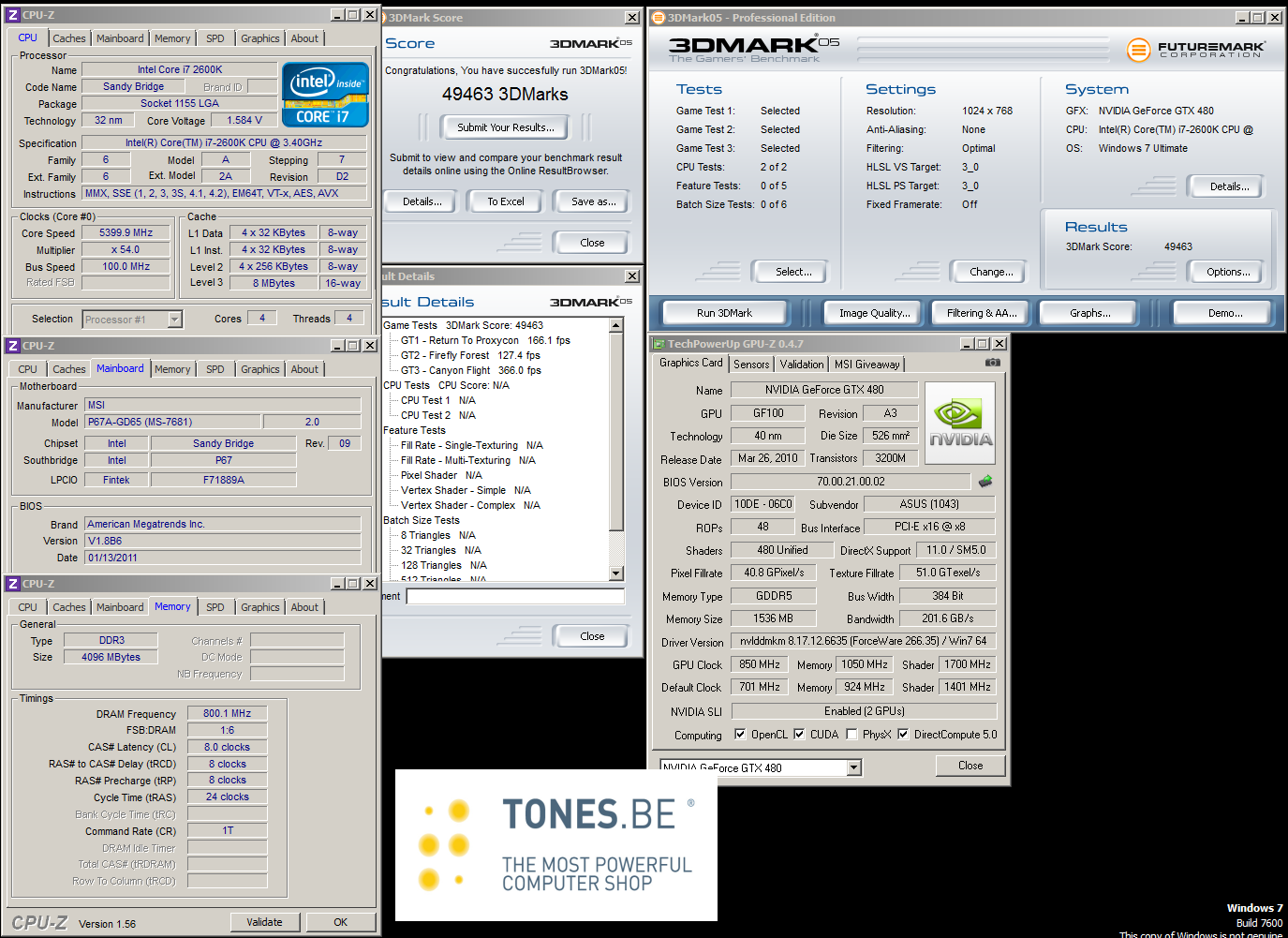Screen dimensions: 1288x938
Task: Switch to the Sensors tab in GPU-Z
Action: 751,365
